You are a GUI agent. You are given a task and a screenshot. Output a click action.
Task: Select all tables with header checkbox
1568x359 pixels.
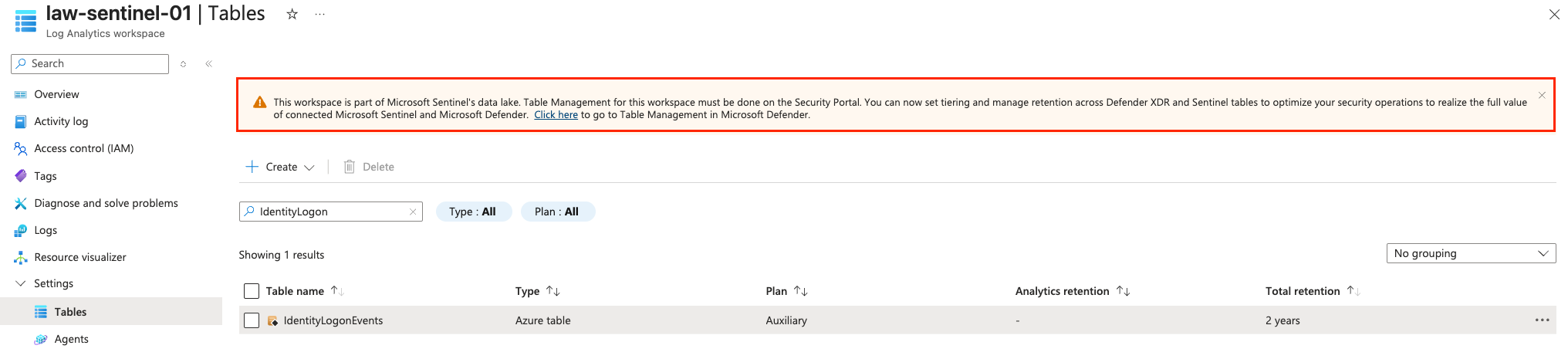click(252, 291)
